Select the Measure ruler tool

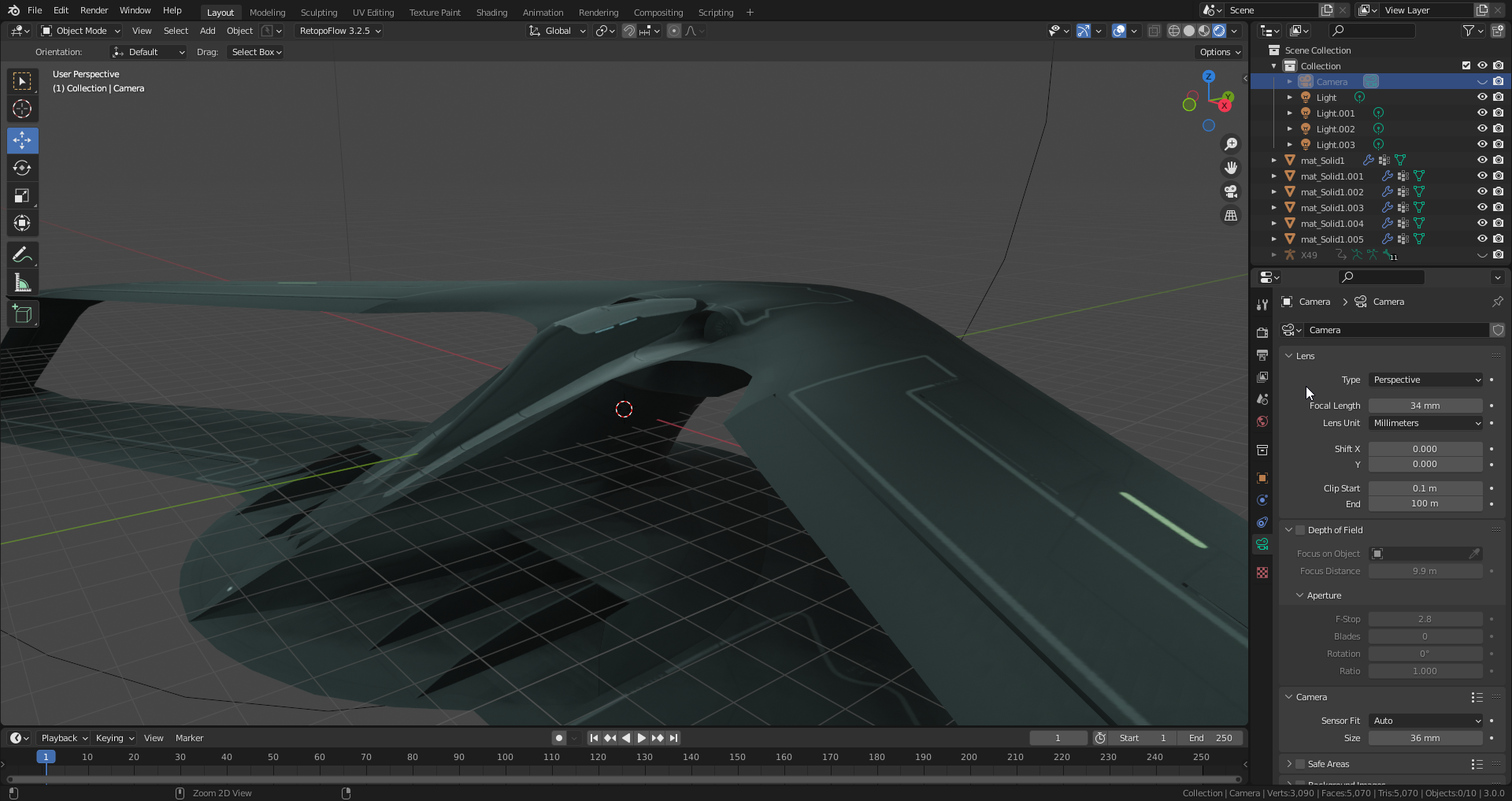[x=22, y=284]
